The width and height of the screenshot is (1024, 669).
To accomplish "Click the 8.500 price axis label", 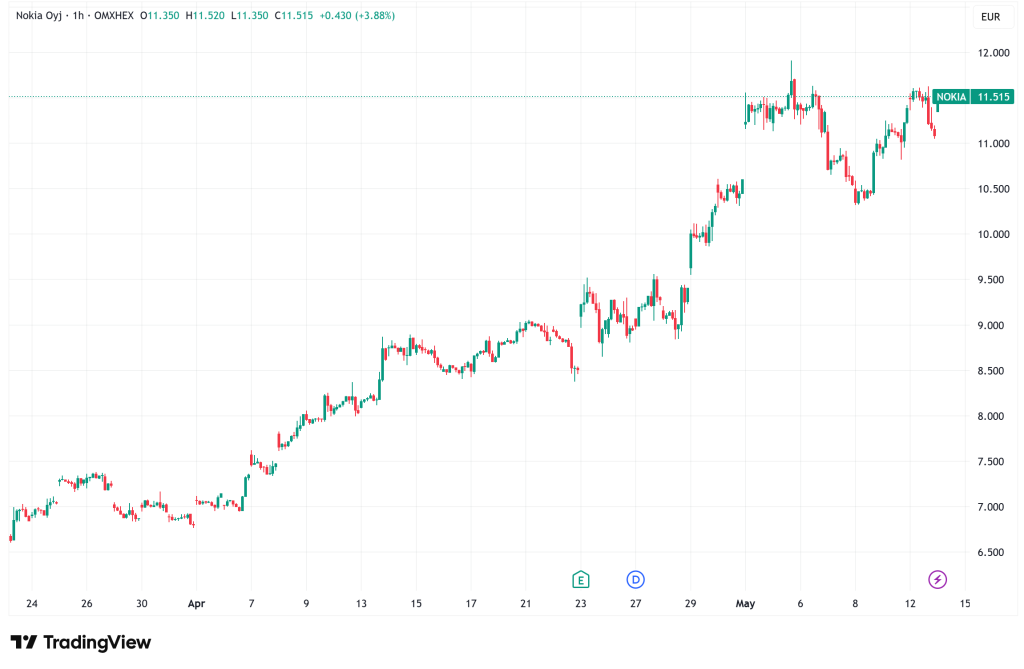I will coord(993,370).
